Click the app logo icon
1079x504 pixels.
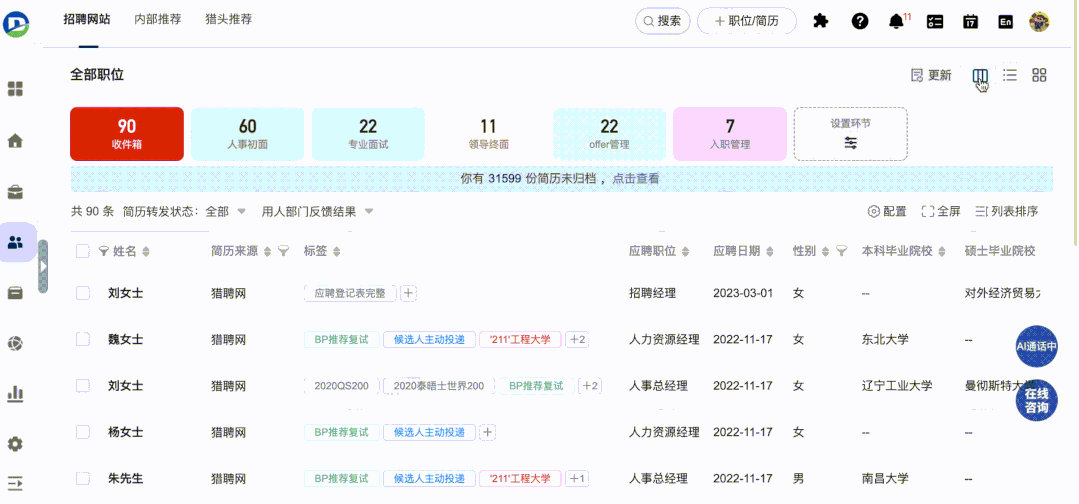(x=15, y=23)
